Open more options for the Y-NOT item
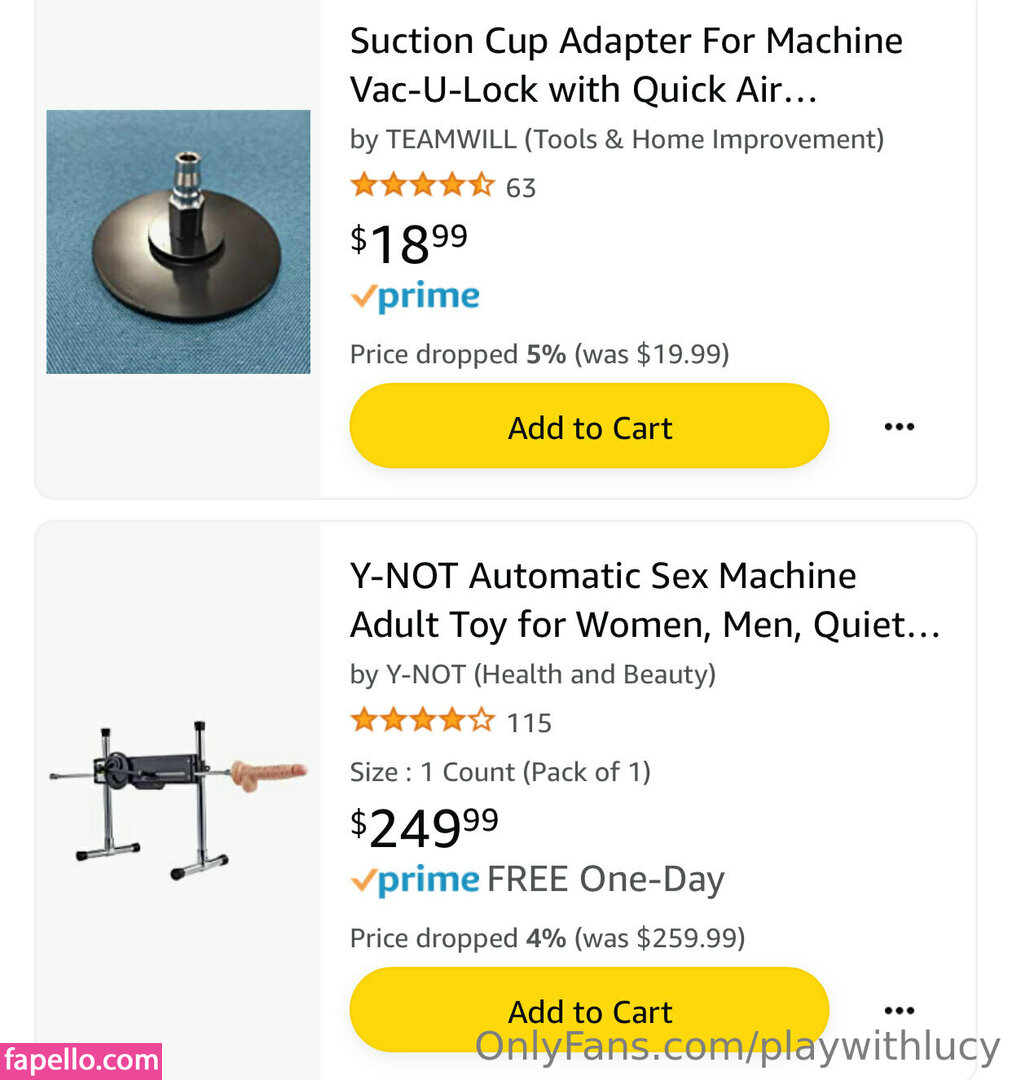This screenshot has width=1012, height=1080. (899, 1010)
